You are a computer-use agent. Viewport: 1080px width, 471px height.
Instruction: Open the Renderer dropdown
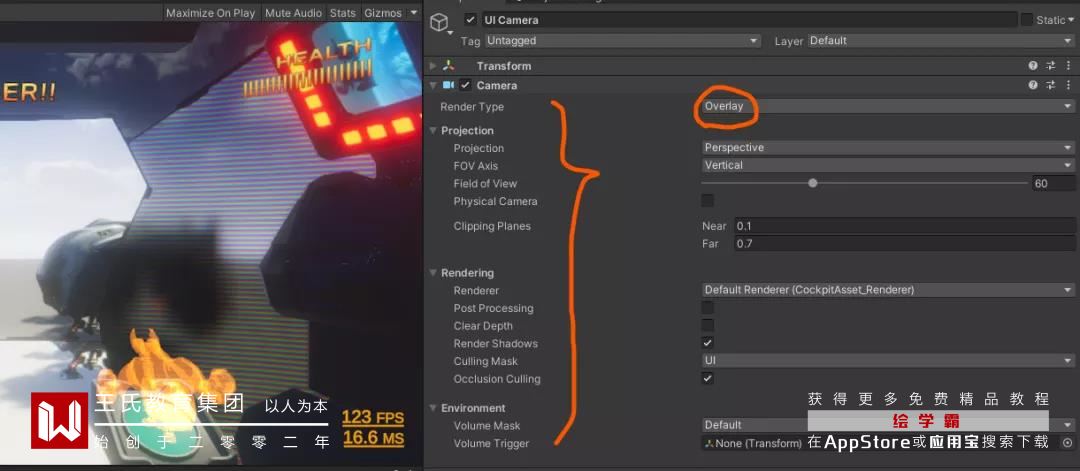(x=888, y=290)
